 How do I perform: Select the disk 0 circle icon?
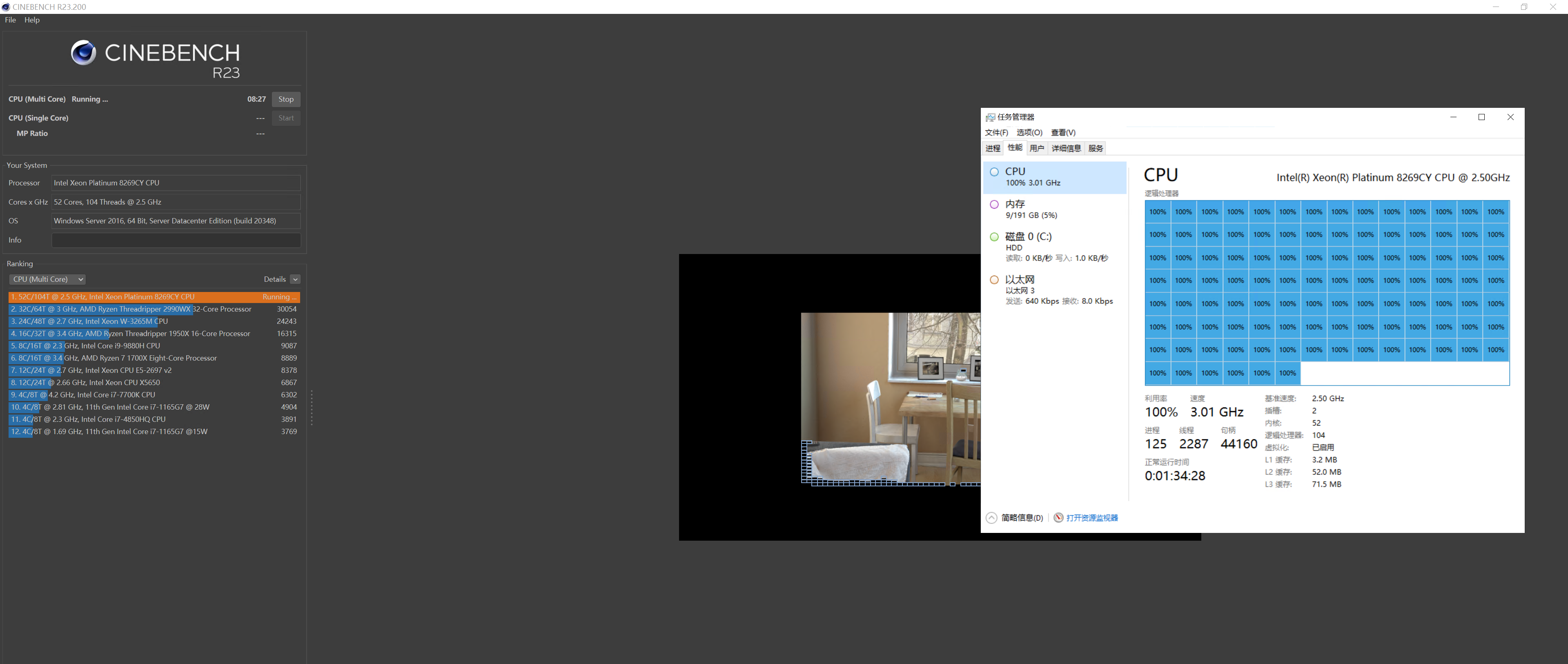click(994, 237)
